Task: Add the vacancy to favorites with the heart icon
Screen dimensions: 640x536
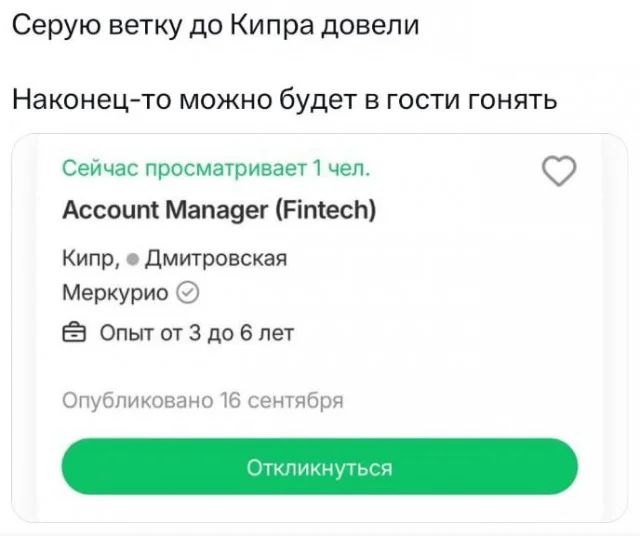Action: [x=559, y=171]
